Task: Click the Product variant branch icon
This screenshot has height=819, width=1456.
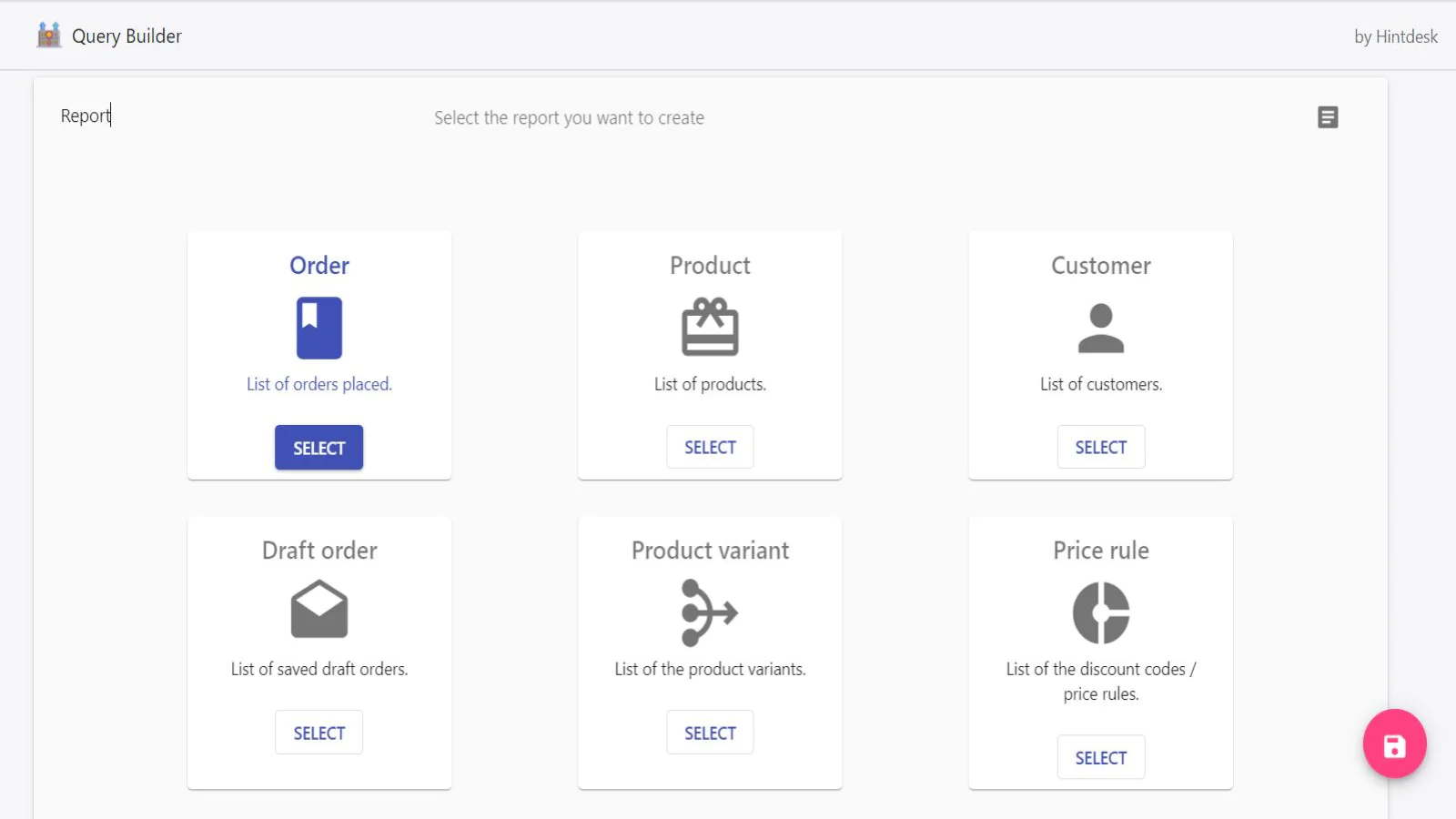Action: [x=710, y=612]
